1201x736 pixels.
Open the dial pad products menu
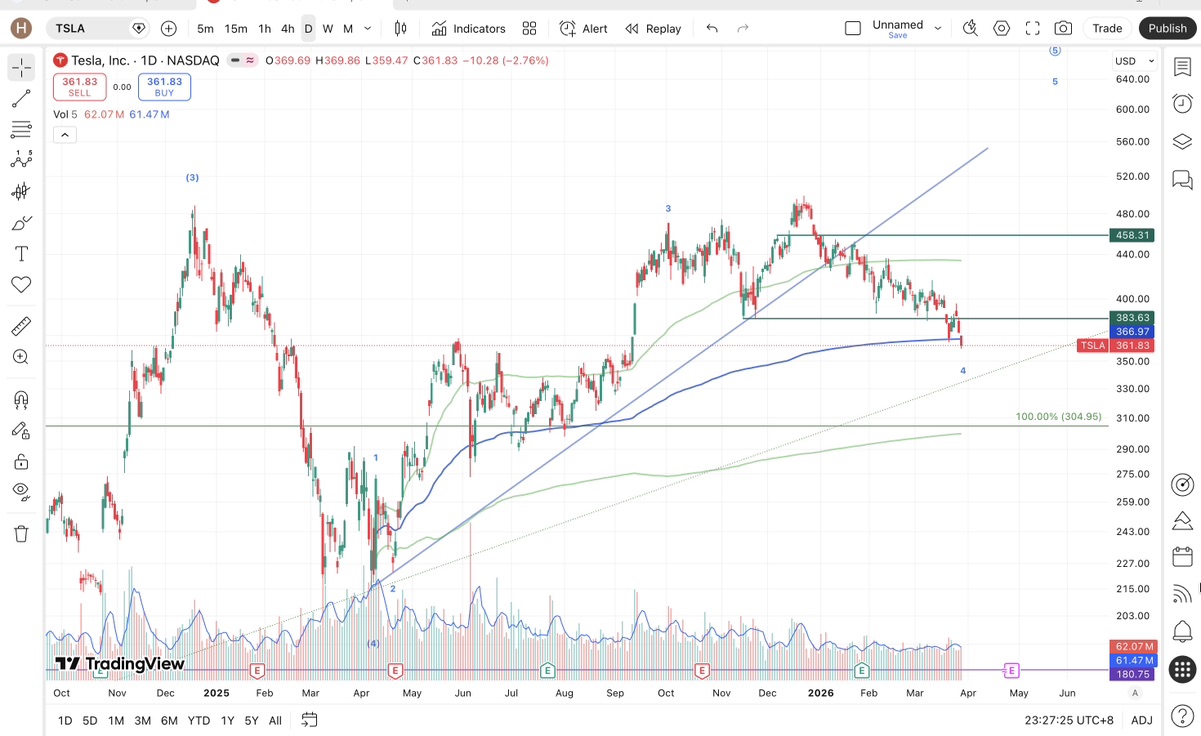click(1182, 669)
